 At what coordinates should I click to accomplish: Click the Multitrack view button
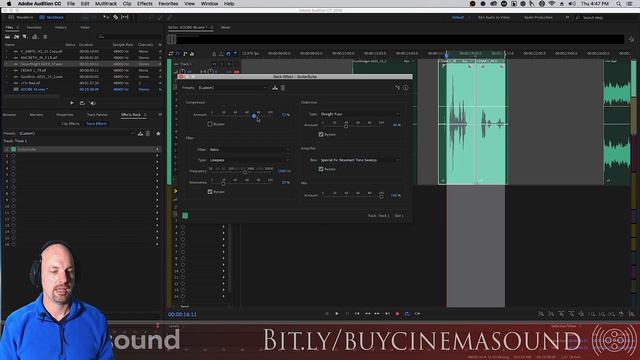51,18
